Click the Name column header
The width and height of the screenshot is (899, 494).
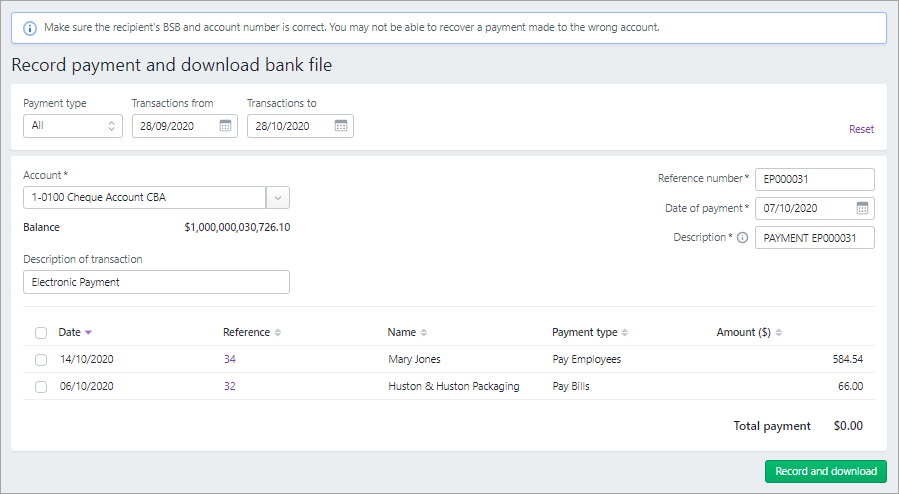pos(401,332)
